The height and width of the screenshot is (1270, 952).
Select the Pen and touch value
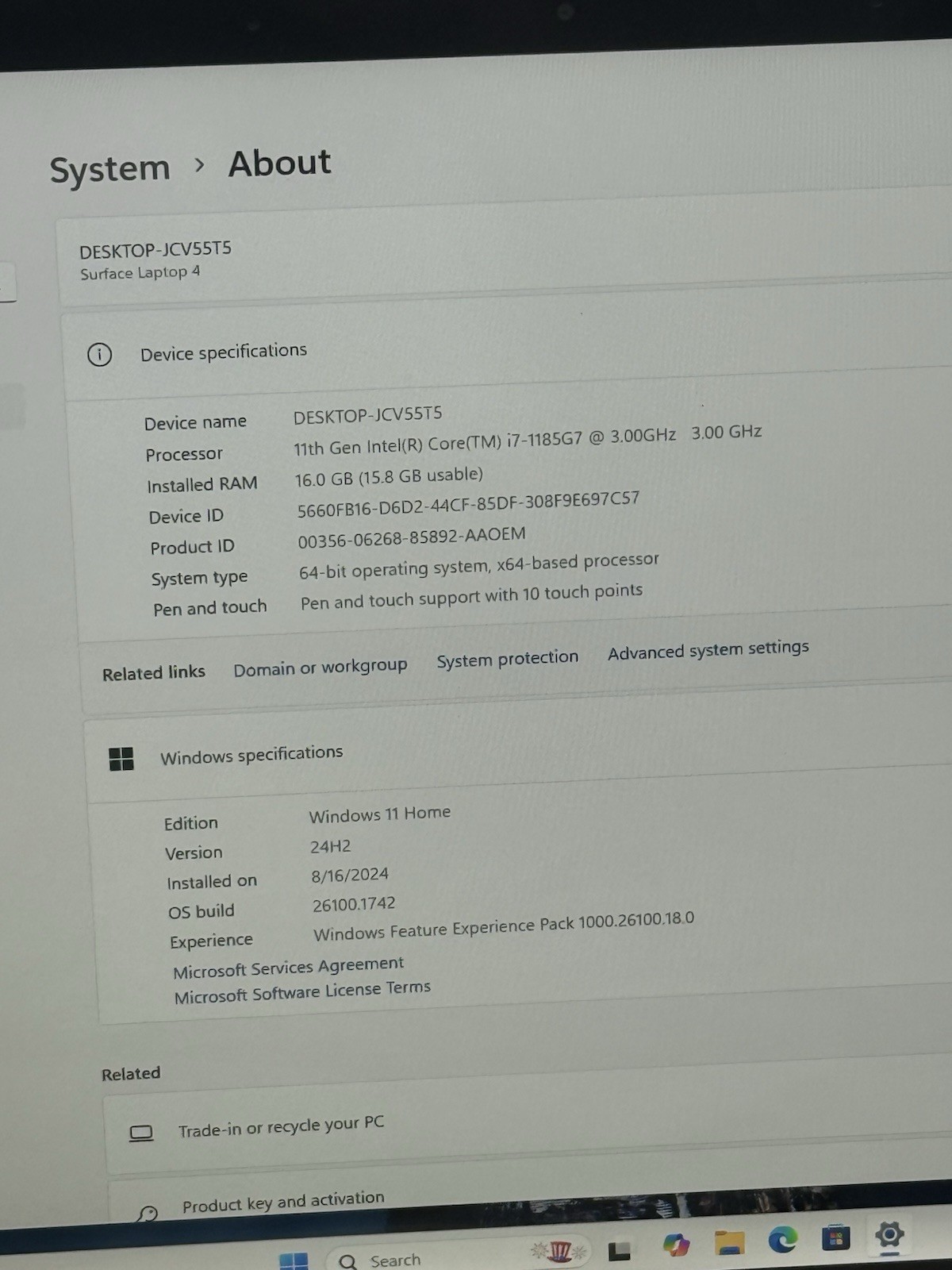click(471, 597)
